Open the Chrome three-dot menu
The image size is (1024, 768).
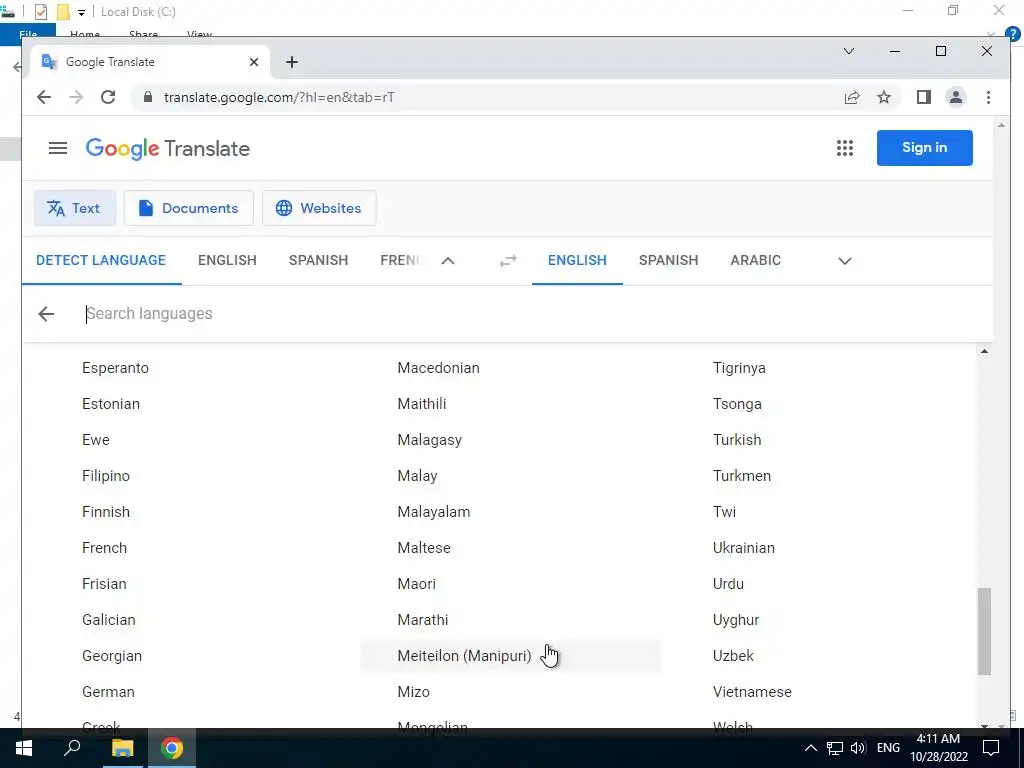tap(988, 97)
